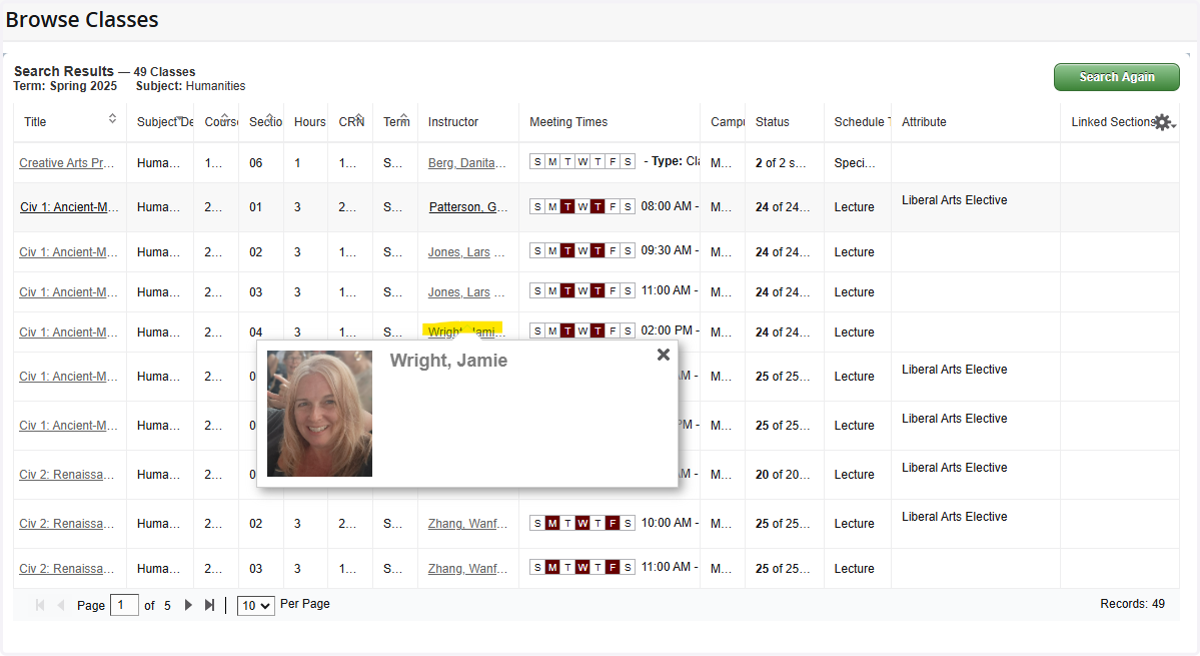Go to the first page of results
Image resolution: width=1200 pixels, height=656 pixels.
coord(40,605)
